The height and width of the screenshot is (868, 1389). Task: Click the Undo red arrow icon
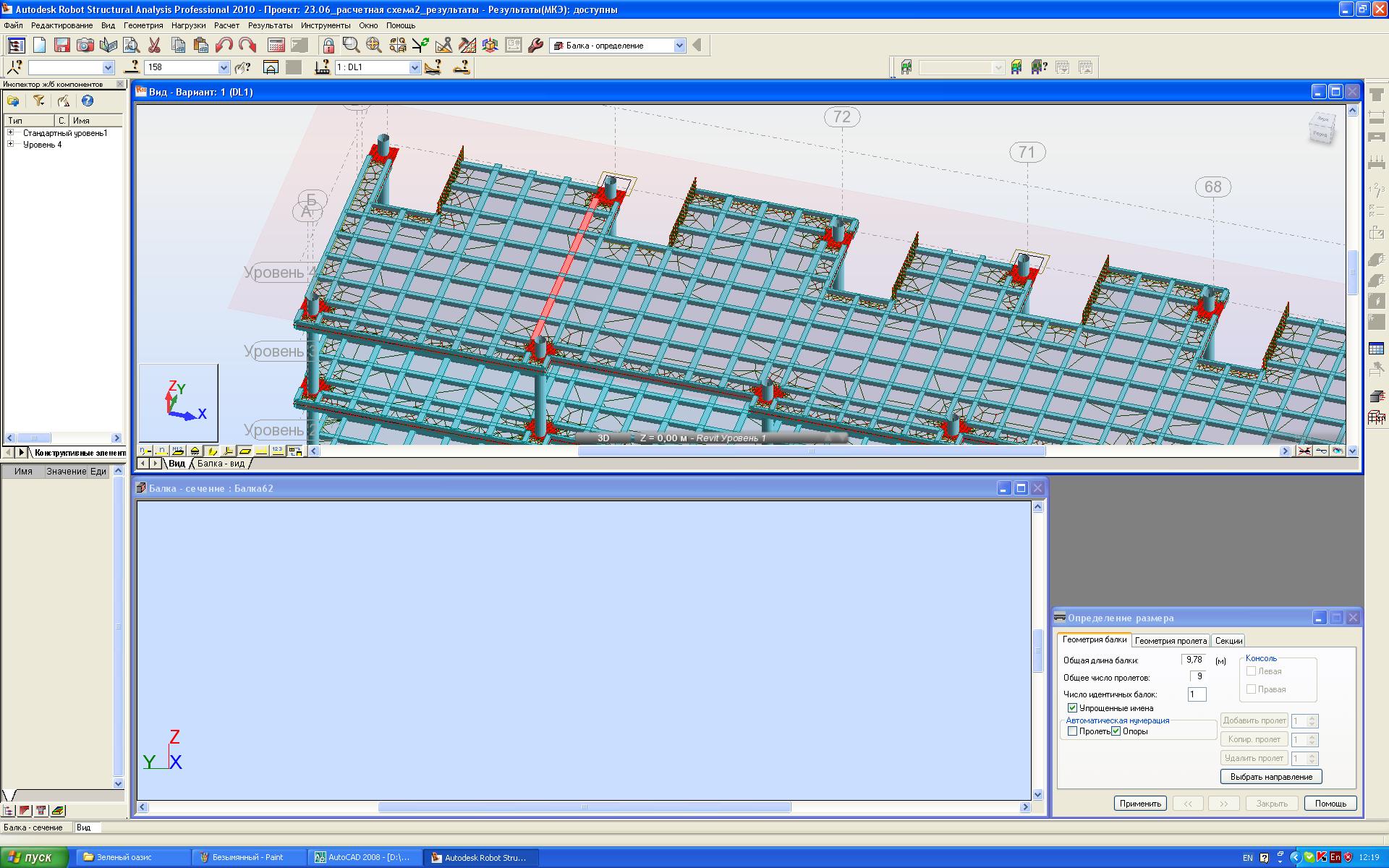coord(224,45)
